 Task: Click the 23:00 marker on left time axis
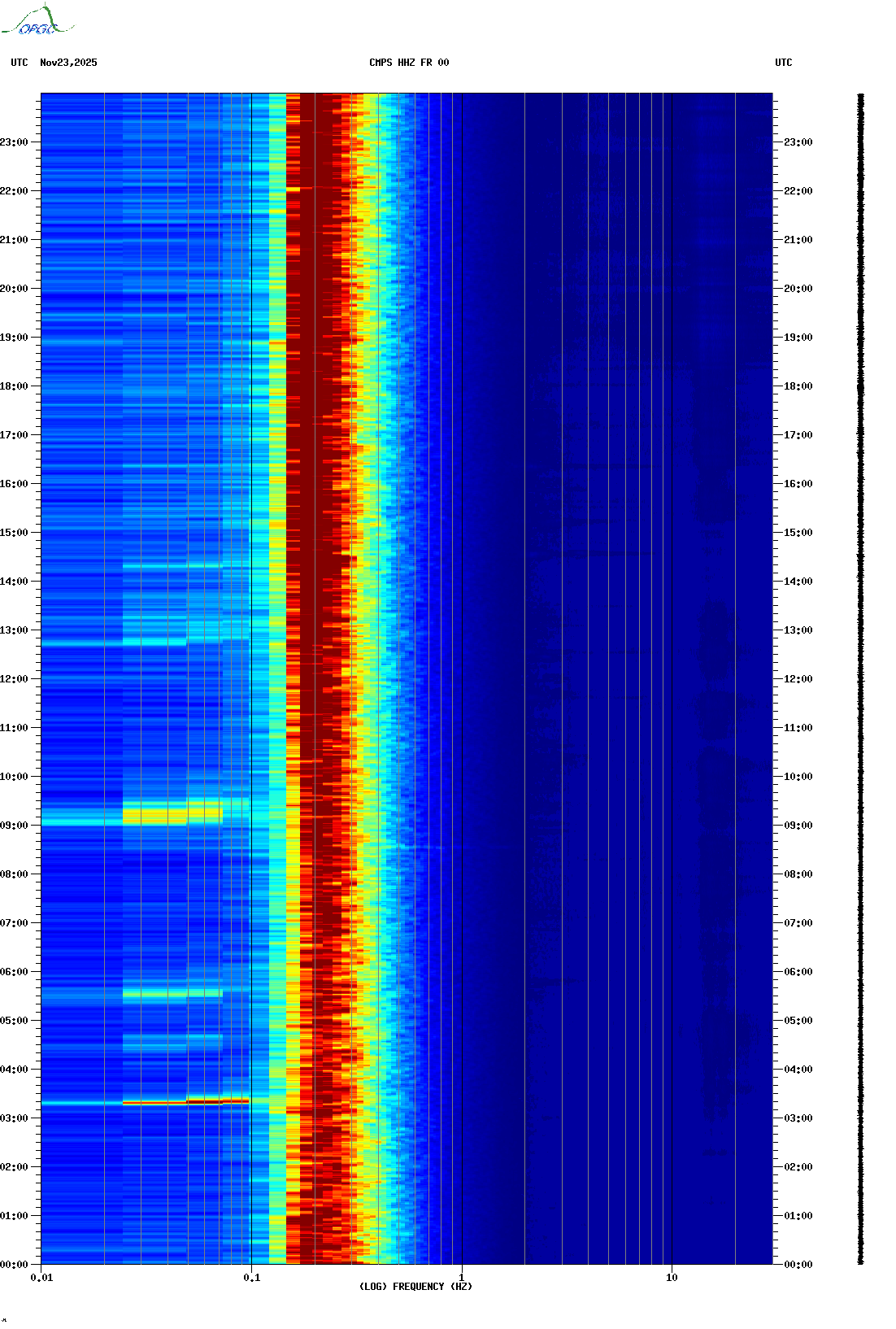pos(15,142)
